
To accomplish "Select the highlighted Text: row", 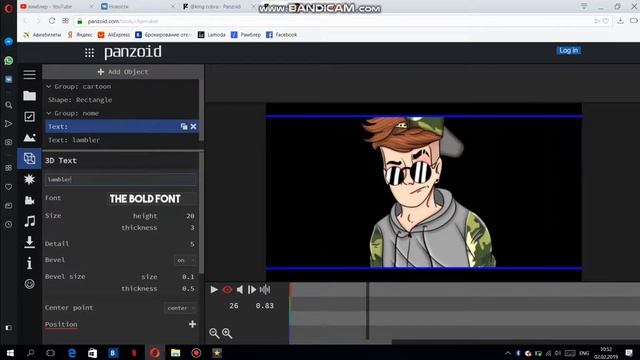I will (122, 127).
